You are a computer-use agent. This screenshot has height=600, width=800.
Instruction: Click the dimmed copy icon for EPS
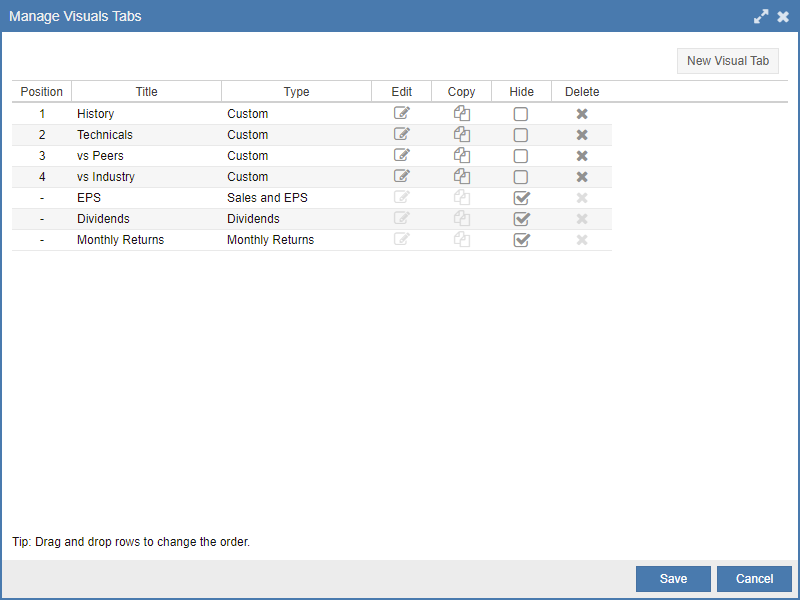(x=462, y=197)
